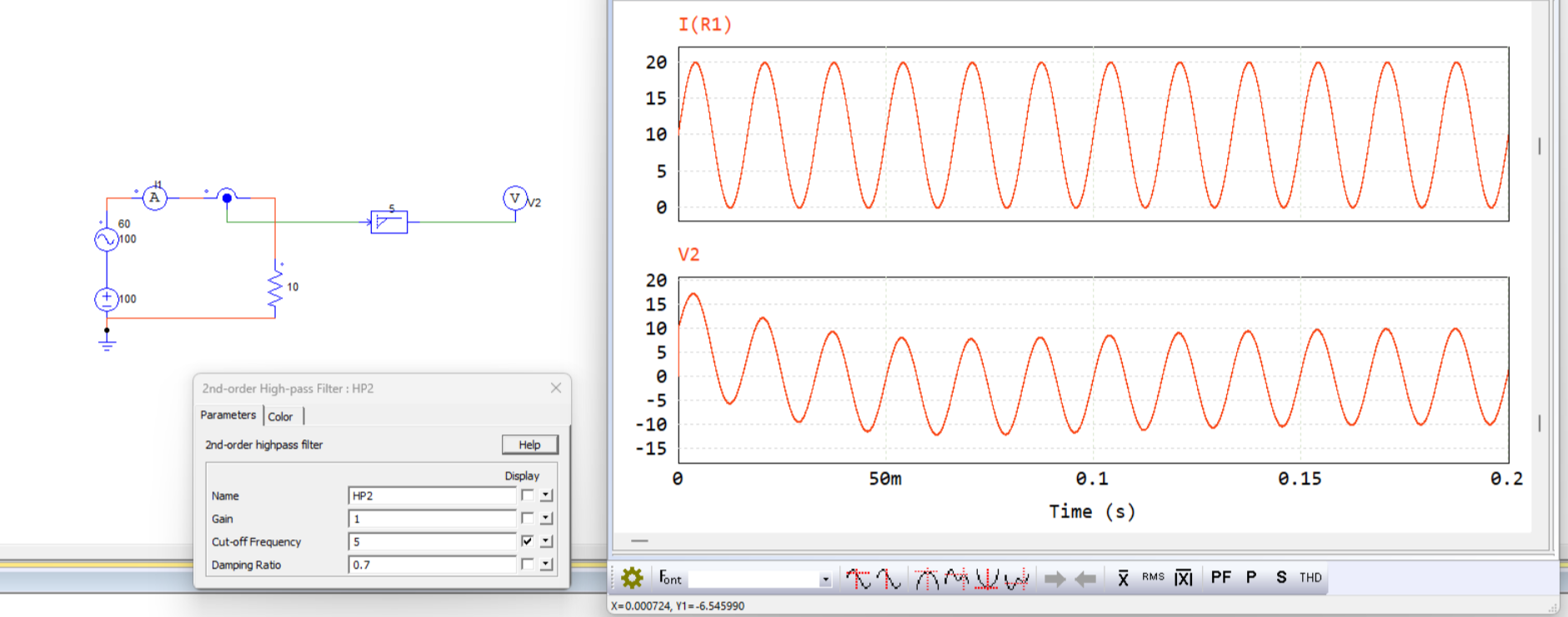
Task: Toggle Gain display checkbox
Action: pyautogui.click(x=527, y=518)
